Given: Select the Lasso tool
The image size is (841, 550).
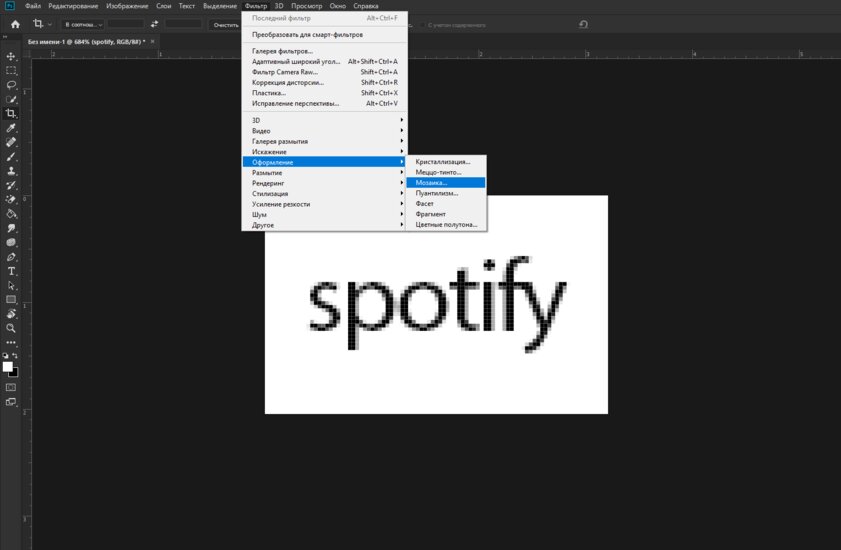Looking at the screenshot, I should (x=11, y=85).
